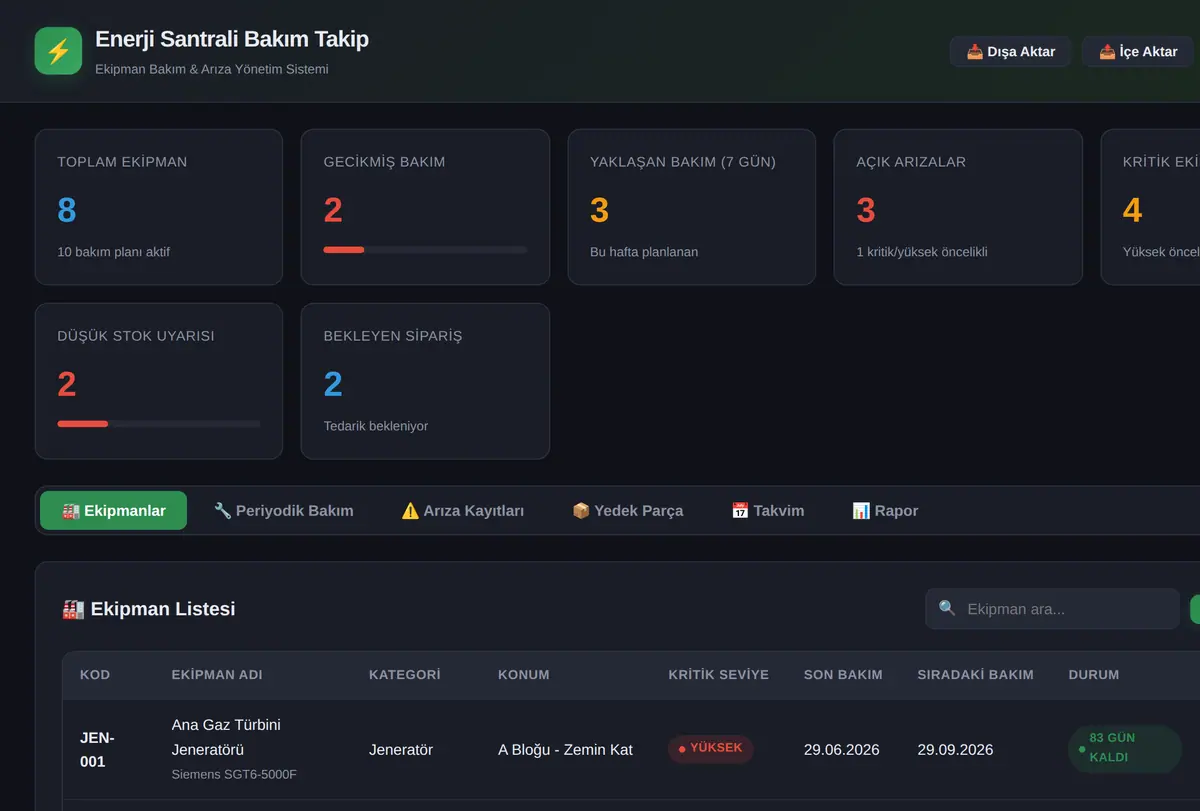1200x811 pixels.
Task: Click the Sıradaki Bakım column header
Action: click(x=976, y=675)
